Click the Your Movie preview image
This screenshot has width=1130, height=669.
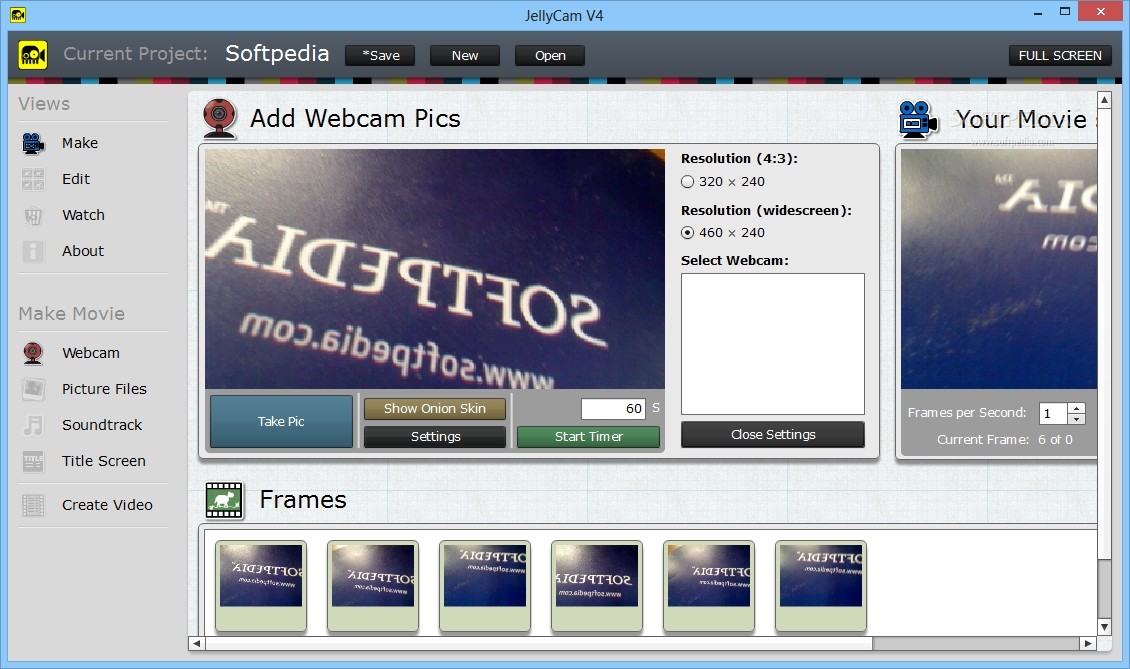(999, 269)
